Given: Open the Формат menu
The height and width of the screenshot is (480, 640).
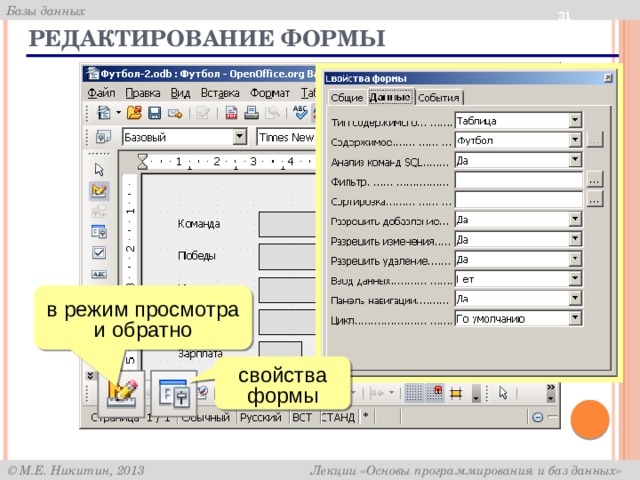Looking at the screenshot, I should point(269,93).
